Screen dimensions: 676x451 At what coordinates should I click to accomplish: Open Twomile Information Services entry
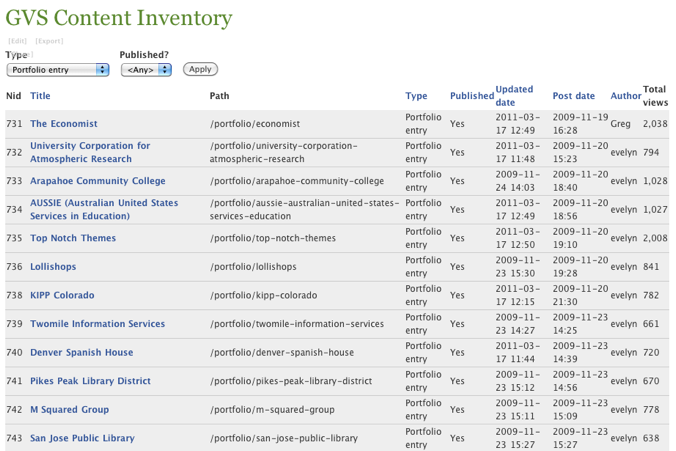coord(97,324)
